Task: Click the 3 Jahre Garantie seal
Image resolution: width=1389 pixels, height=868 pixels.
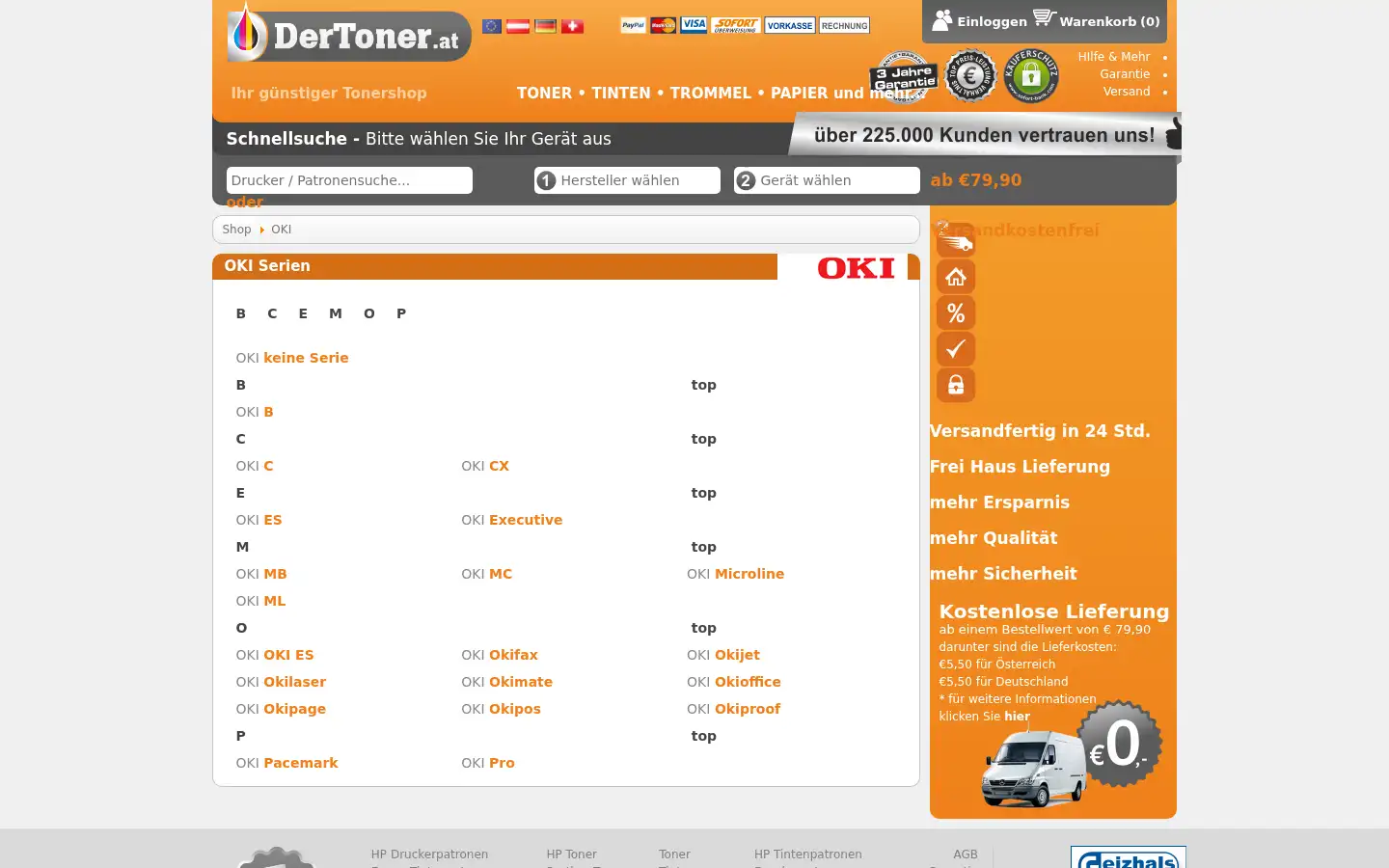Action: pyautogui.click(x=903, y=77)
